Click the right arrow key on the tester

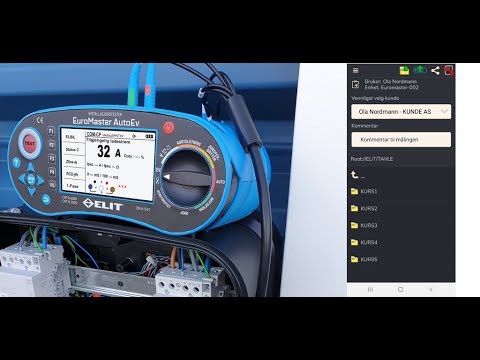pos(40,180)
